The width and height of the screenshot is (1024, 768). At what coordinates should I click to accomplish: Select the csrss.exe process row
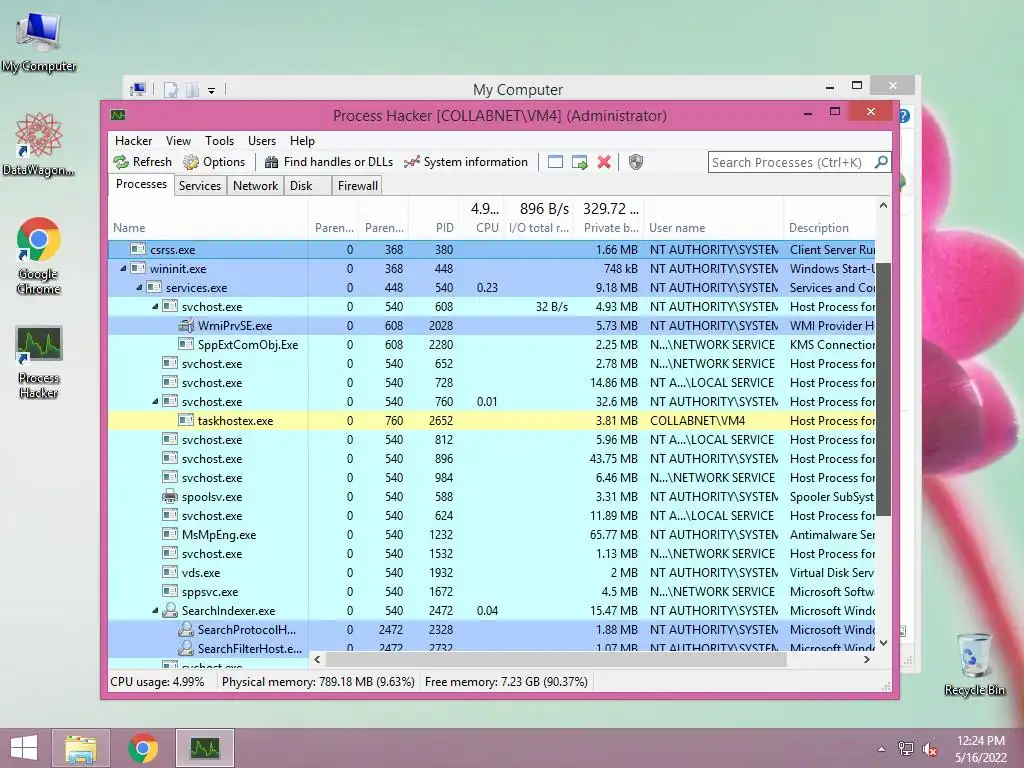coord(492,249)
